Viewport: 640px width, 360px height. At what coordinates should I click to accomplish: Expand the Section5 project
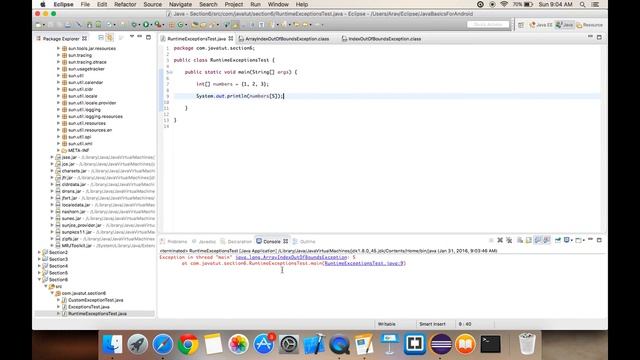(x=39, y=273)
